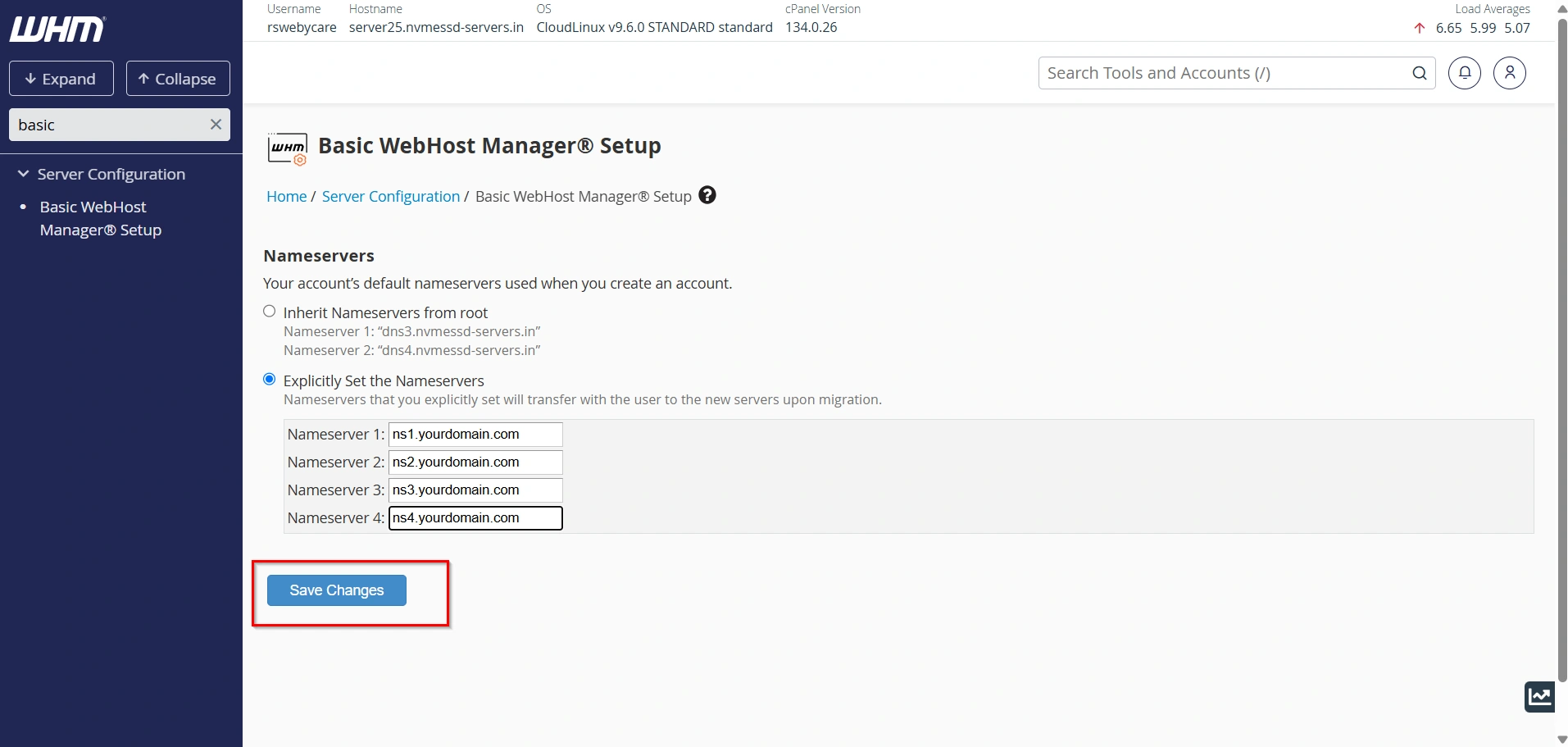Click the load average value 5.07
Image resolution: width=1568 pixels, height=747 pixels.
click(1517, 28)
